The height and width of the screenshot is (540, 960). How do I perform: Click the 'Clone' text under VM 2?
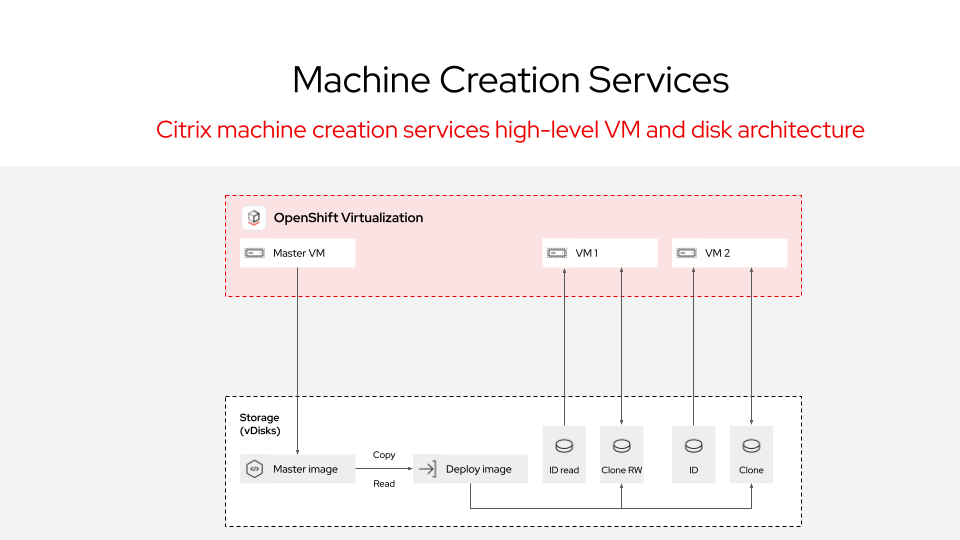(751, 470)
